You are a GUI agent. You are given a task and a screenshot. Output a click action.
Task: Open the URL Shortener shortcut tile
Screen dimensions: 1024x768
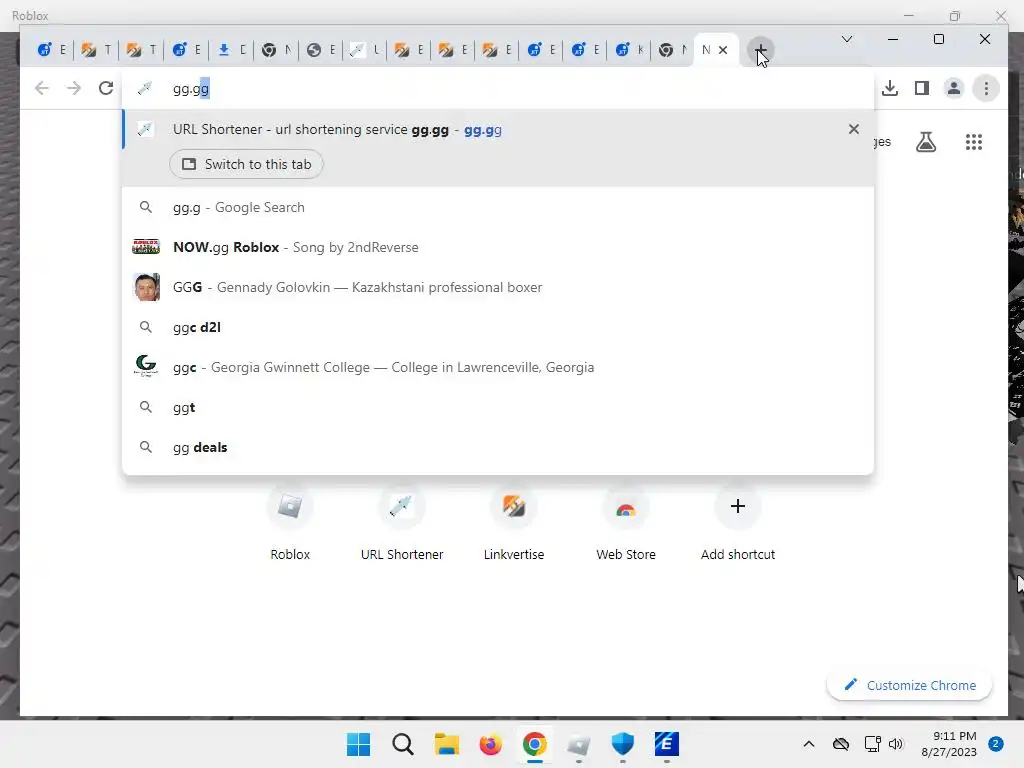pyautogui.click(x=402, y=524)
